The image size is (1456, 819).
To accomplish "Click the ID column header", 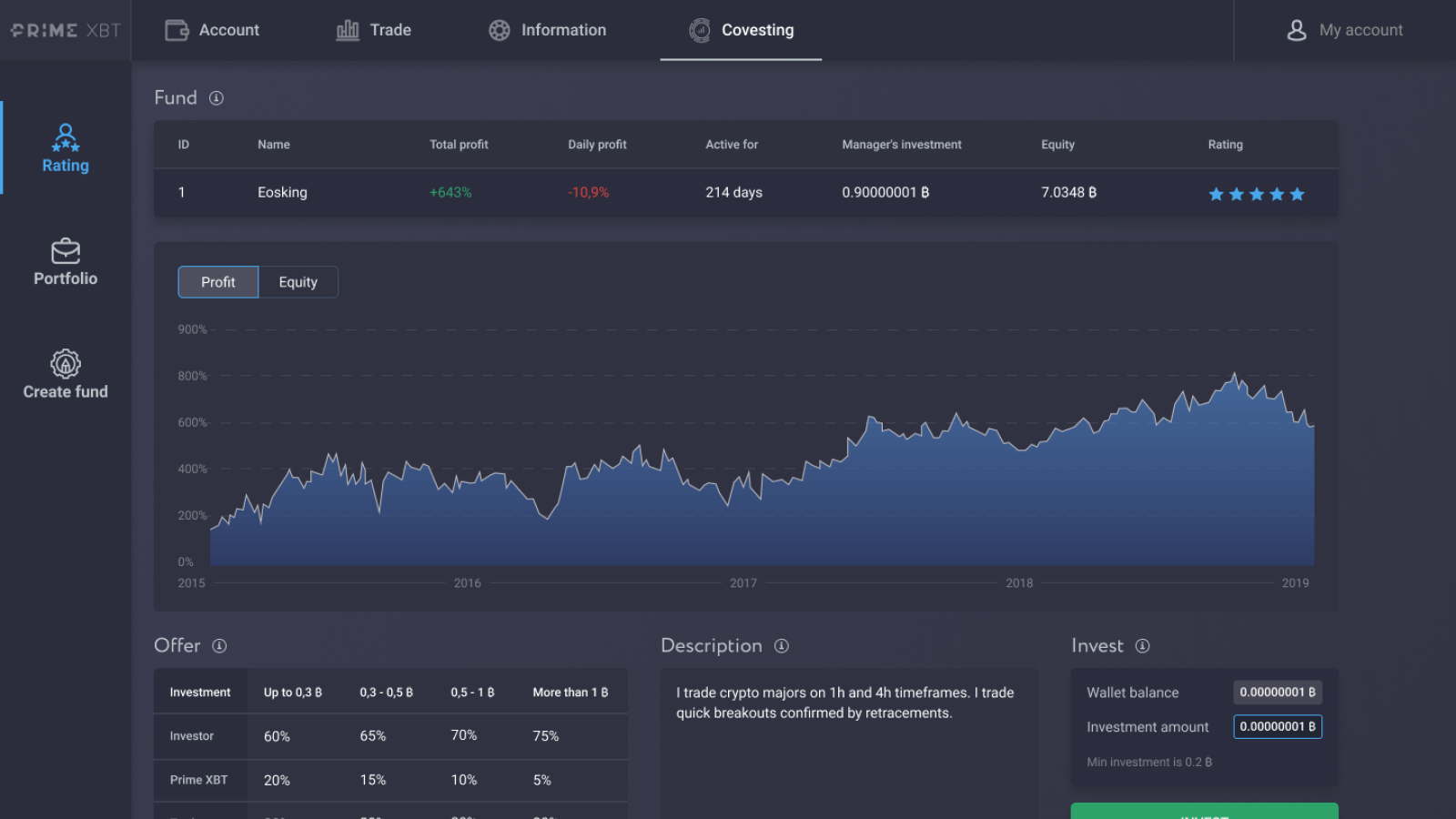I will point(184,145).
